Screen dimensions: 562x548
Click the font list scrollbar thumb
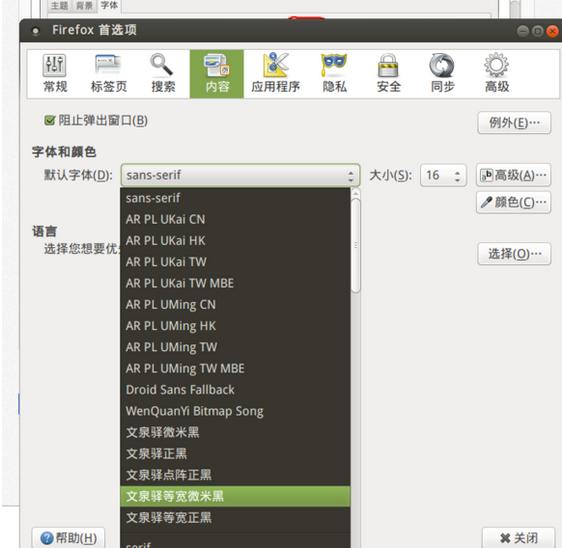point(356,246)
